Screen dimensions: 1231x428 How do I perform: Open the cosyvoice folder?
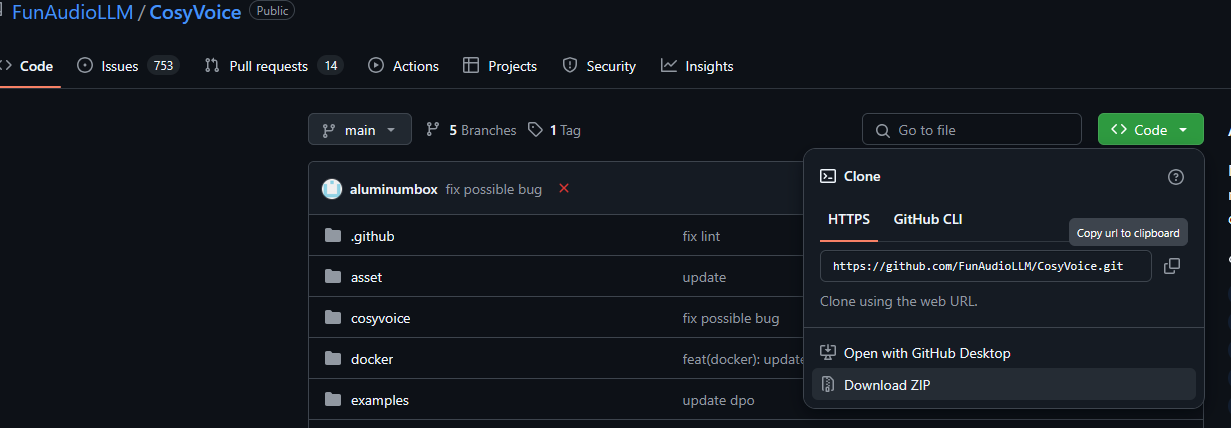[380, 318]
